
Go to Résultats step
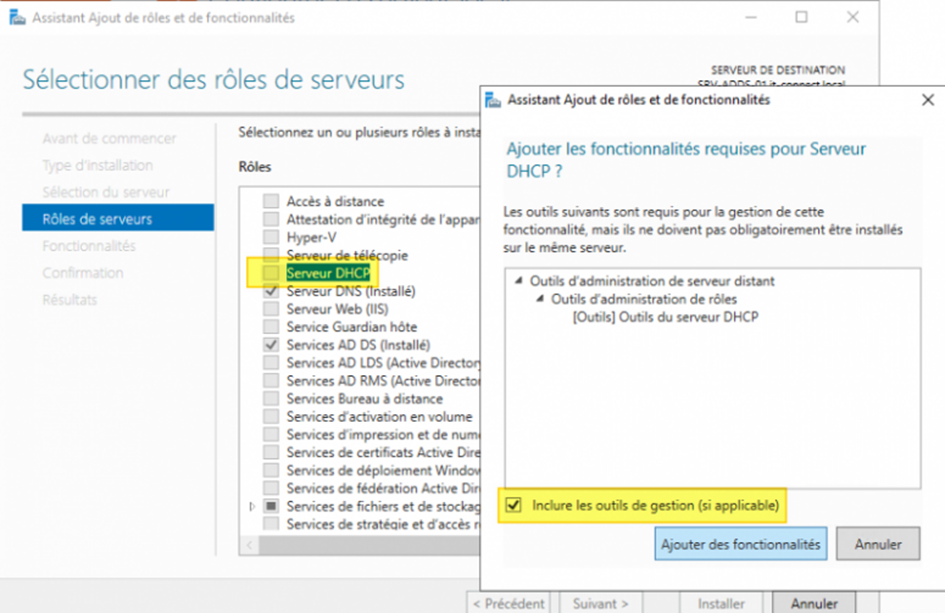[x=69, y=300]
